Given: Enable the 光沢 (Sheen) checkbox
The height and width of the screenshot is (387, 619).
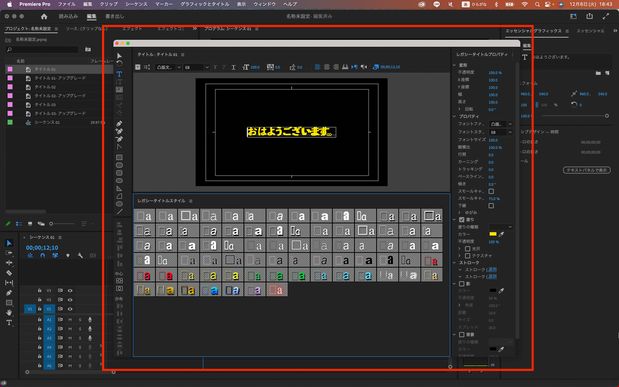Looking at the screenshot, I should pos(468,249).
